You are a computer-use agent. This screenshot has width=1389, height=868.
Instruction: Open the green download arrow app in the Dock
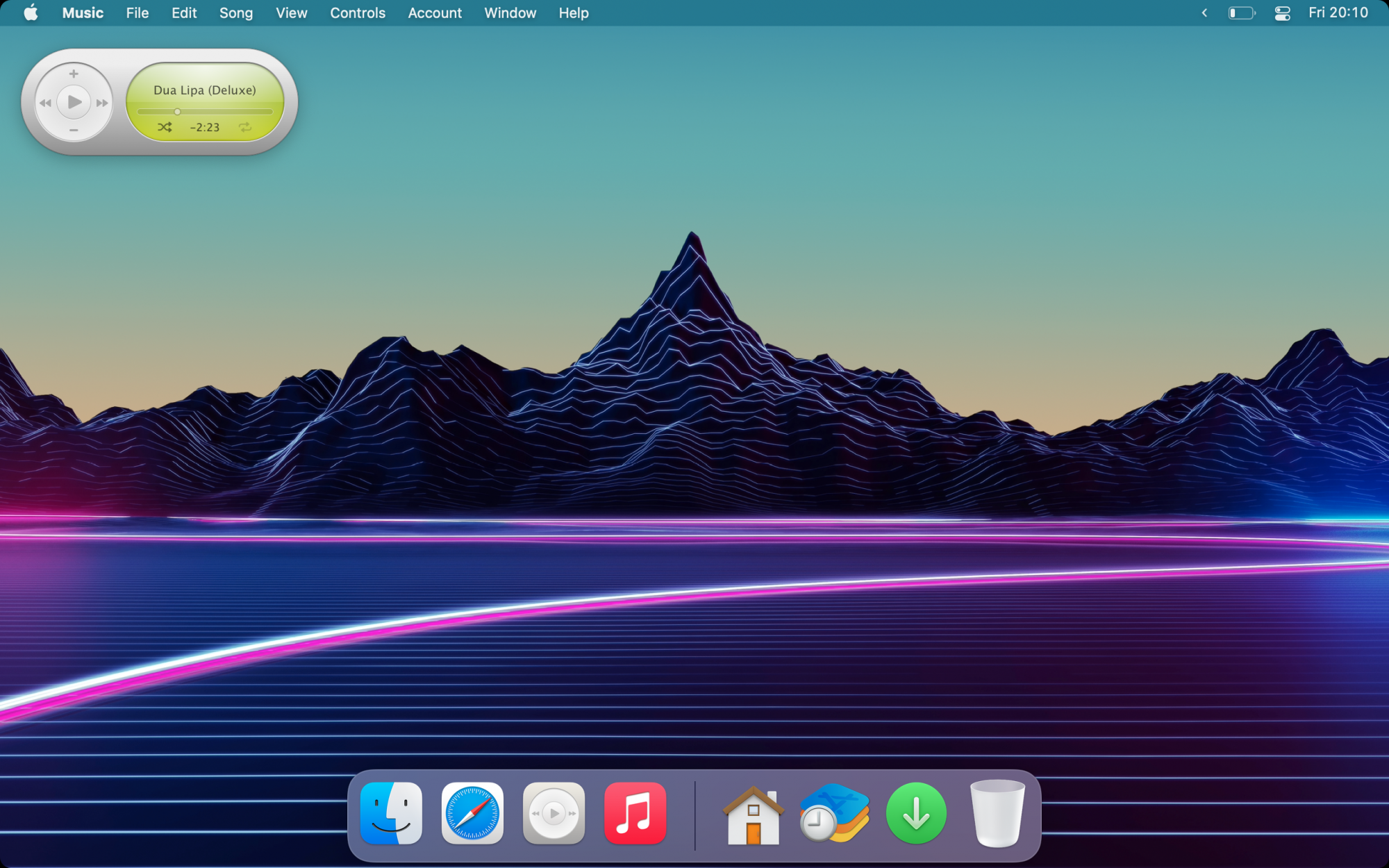coord(916,813)
